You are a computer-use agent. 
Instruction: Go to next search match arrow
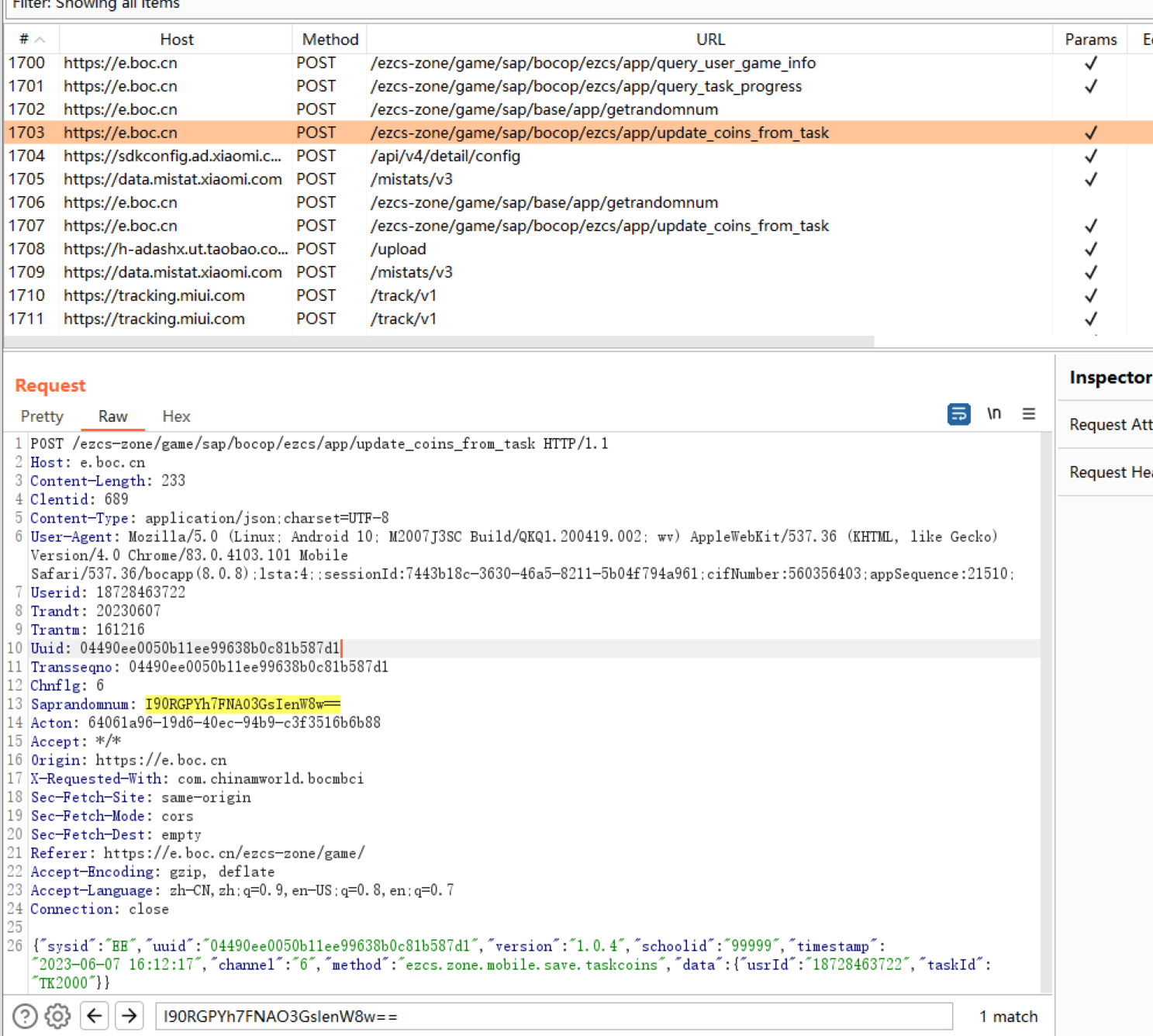click(129, 1016)
